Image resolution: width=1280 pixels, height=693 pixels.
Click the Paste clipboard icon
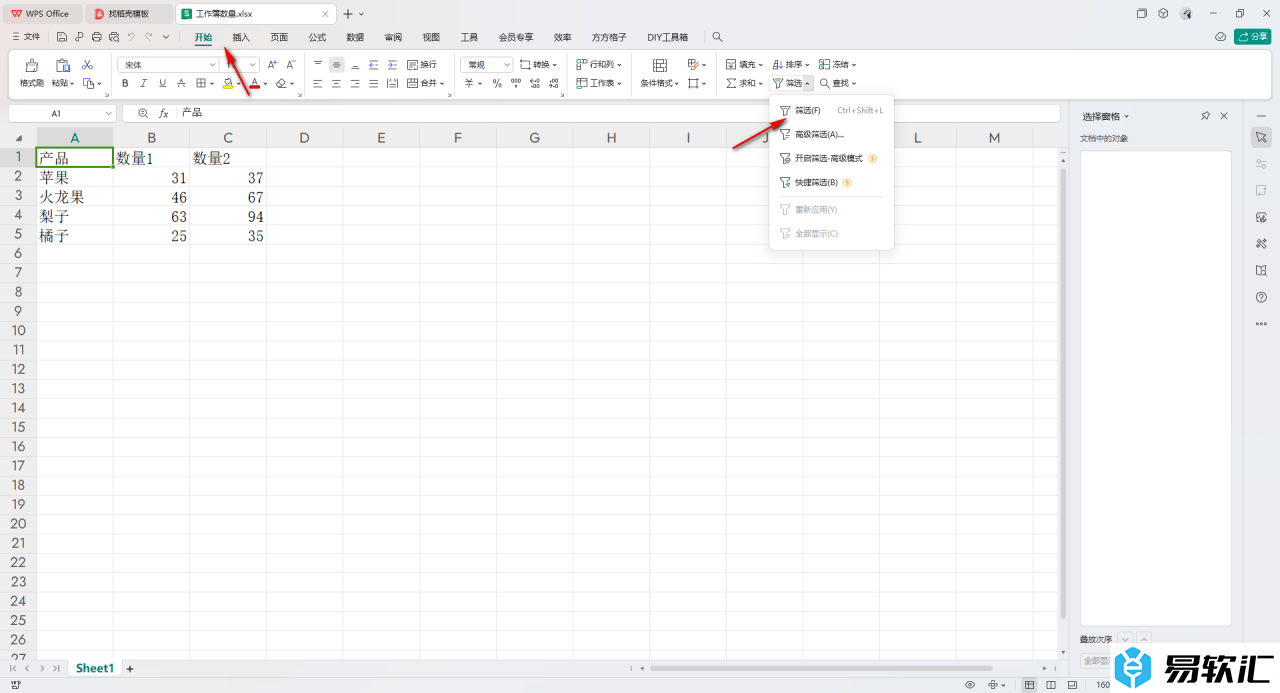tap(62, 65)
